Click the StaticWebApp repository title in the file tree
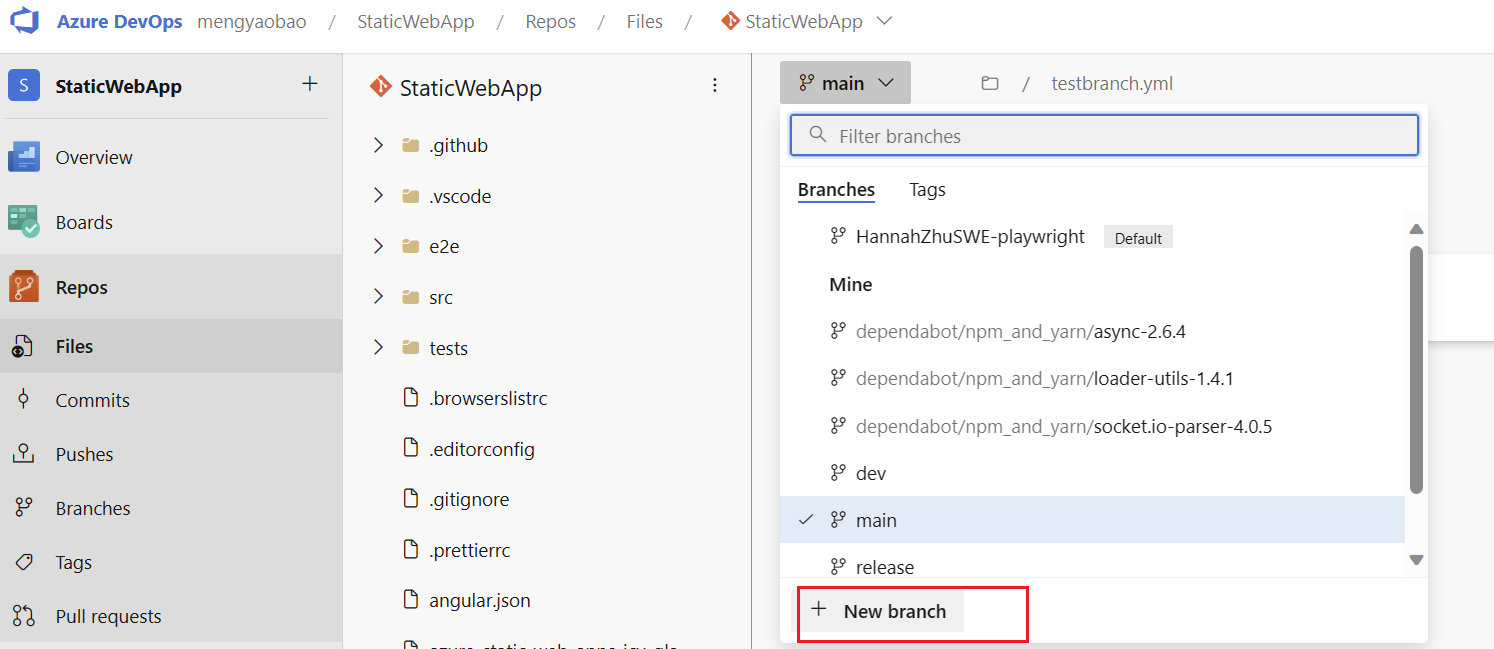The image size is (1494, 649). click(471, 88)
